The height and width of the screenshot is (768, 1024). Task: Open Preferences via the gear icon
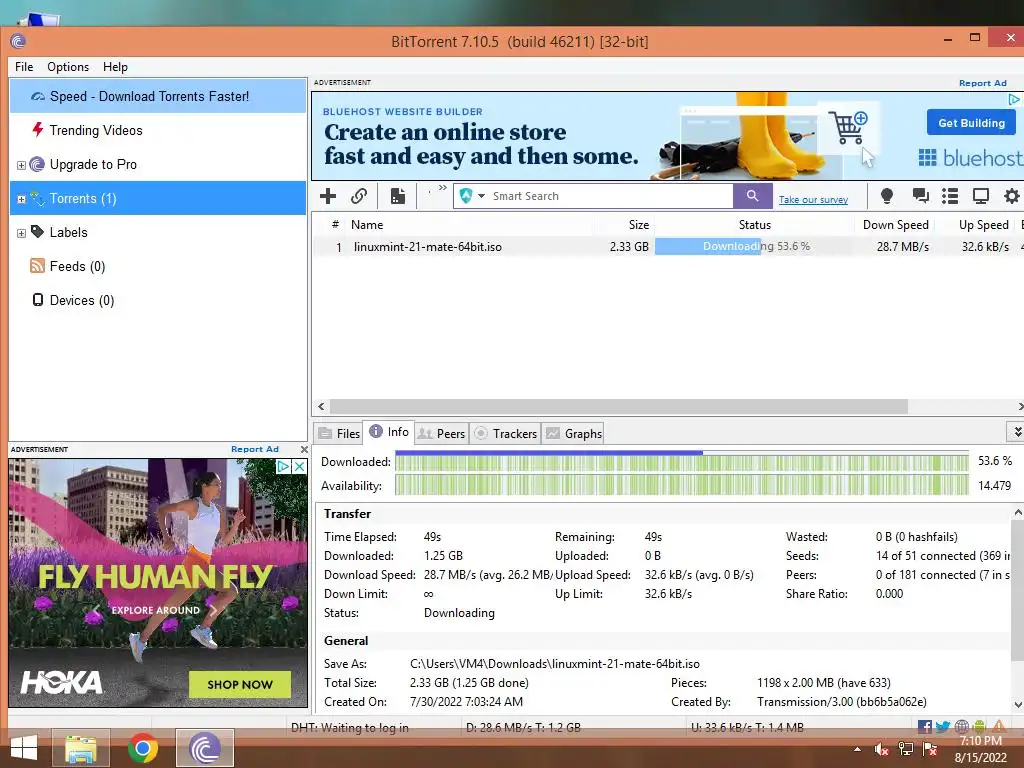coord(1011,196)
